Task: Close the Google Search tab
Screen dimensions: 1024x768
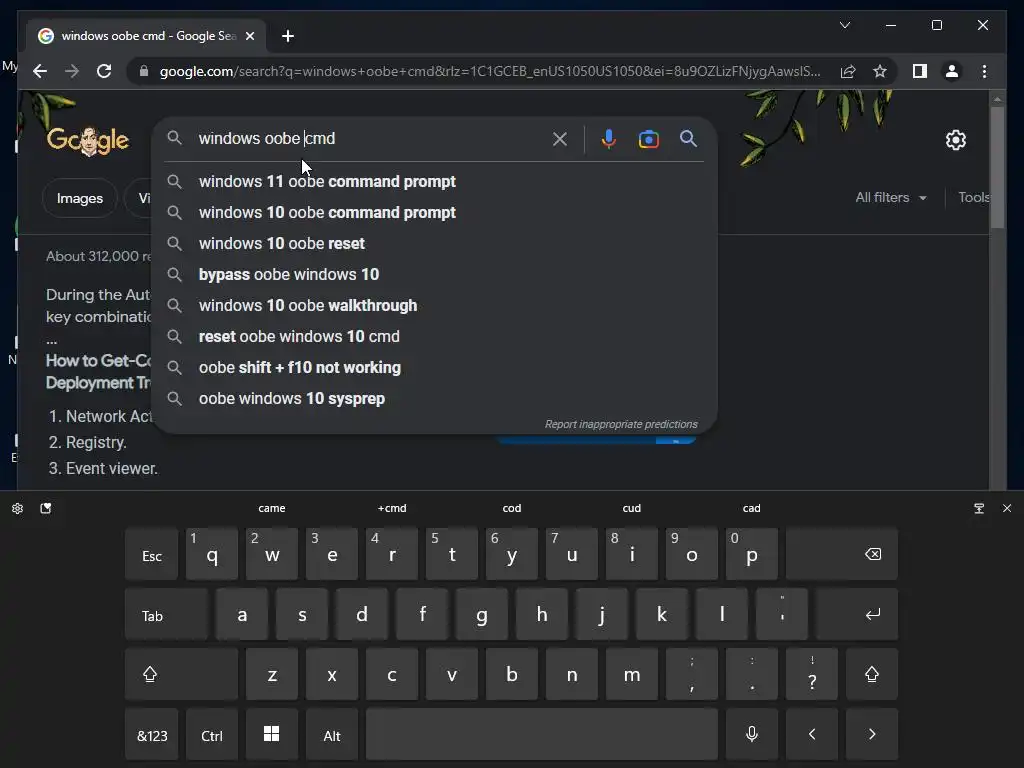Action: pyautogui.click(x=249, y=36)
